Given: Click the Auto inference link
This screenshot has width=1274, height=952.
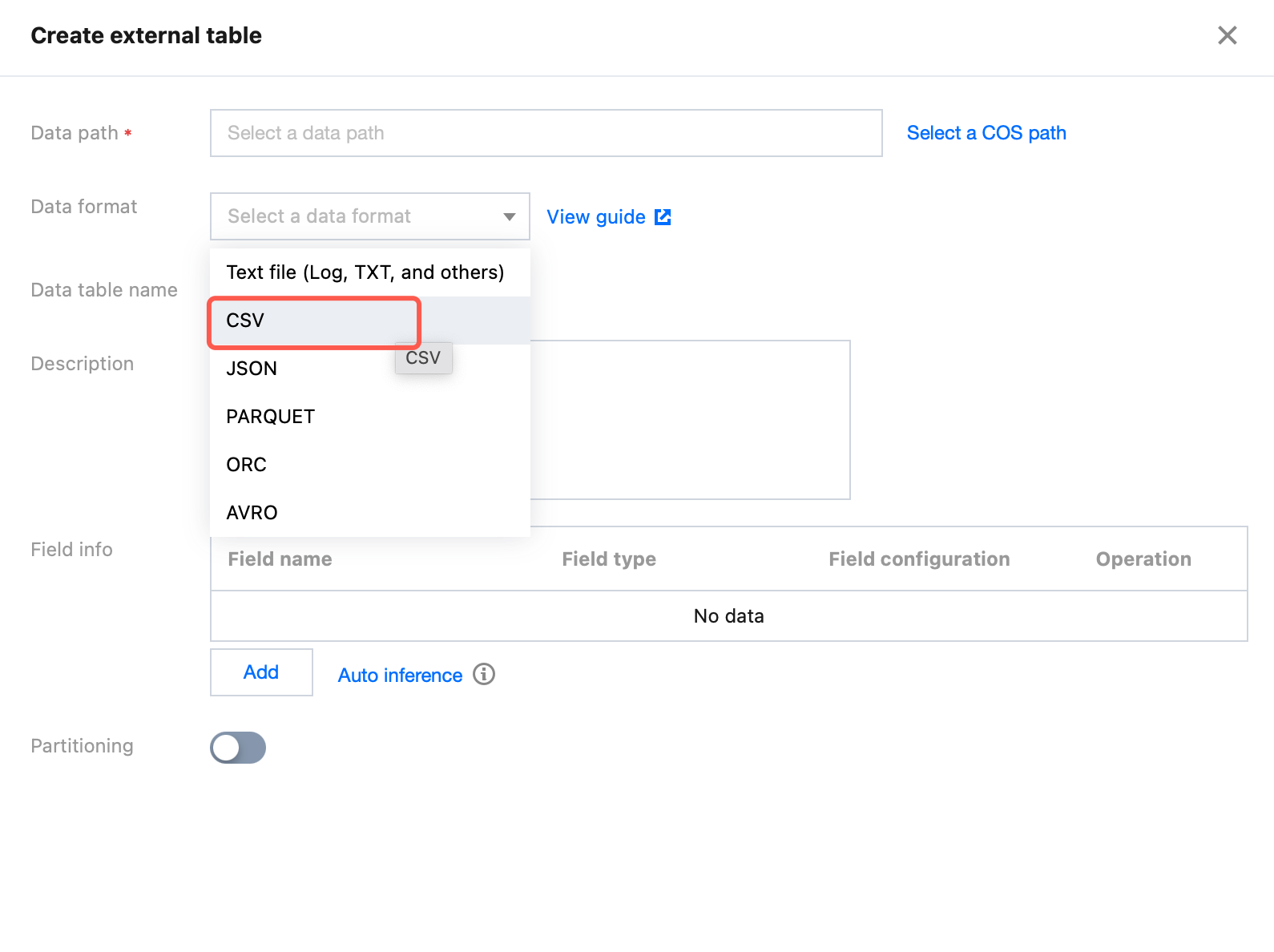Looking at the screenshot, I should 400,676.
